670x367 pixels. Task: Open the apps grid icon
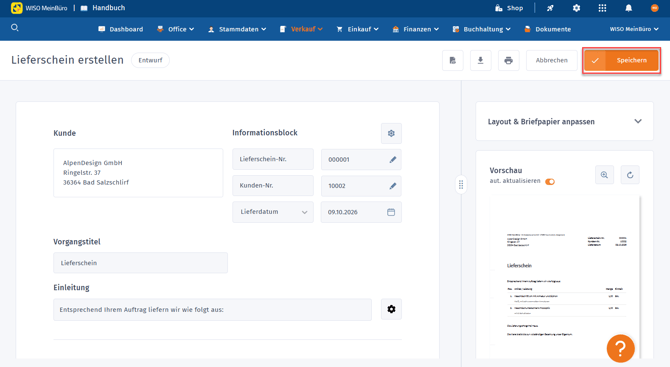click(x=602, y=8)
